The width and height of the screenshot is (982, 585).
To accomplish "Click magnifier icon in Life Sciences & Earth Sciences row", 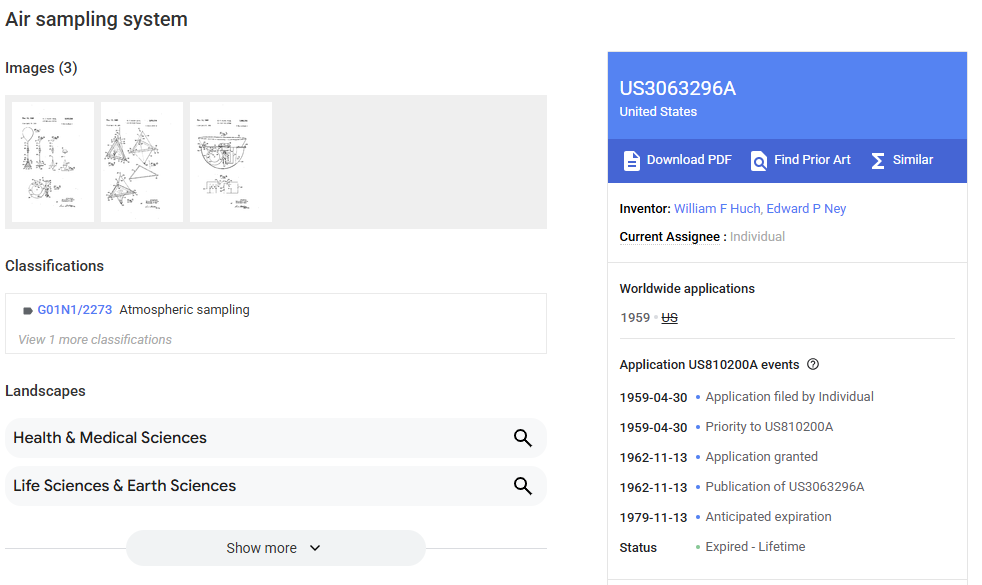I will point(523,486).
